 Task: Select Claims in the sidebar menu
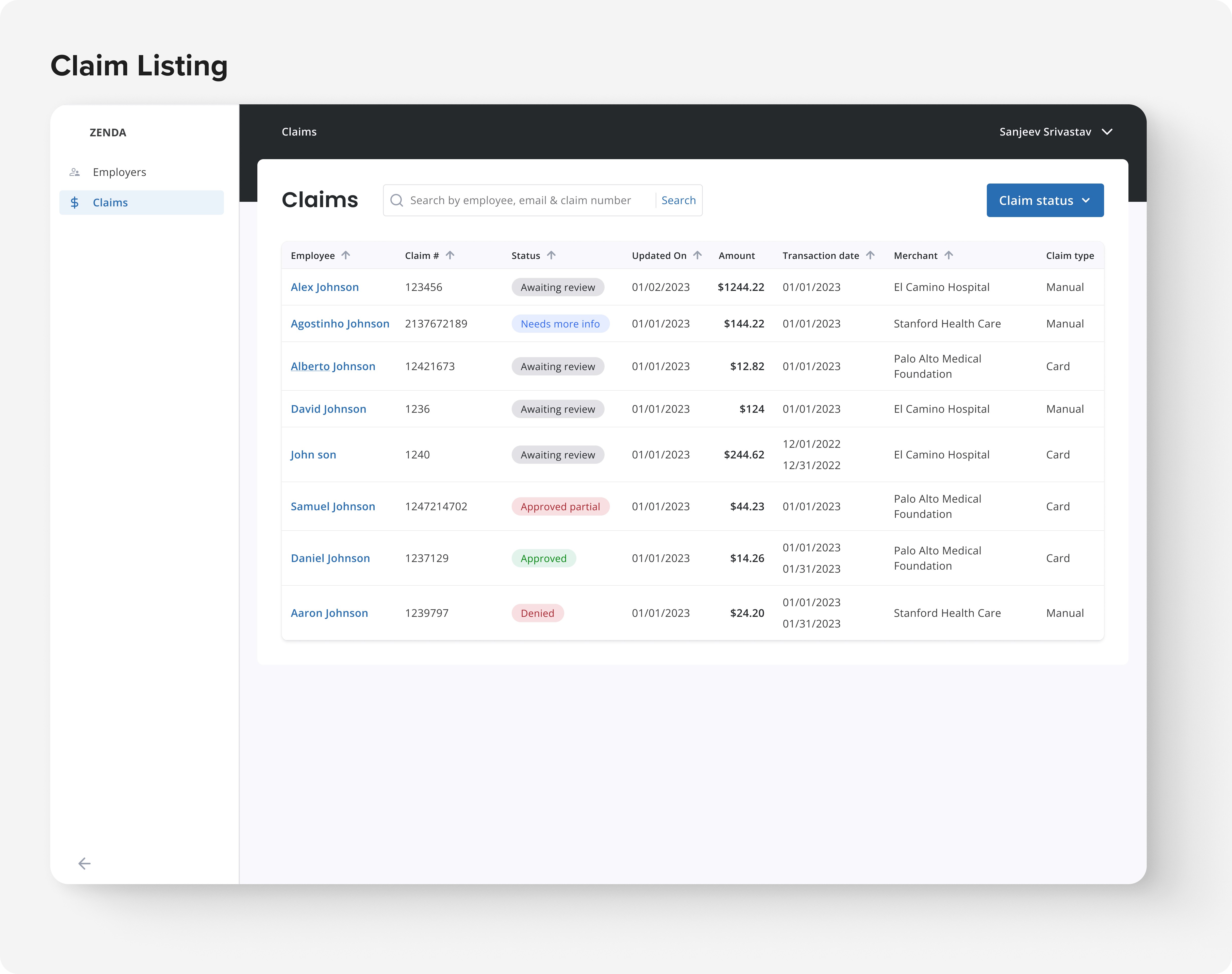pyautogui.click(x=110, y=203)
